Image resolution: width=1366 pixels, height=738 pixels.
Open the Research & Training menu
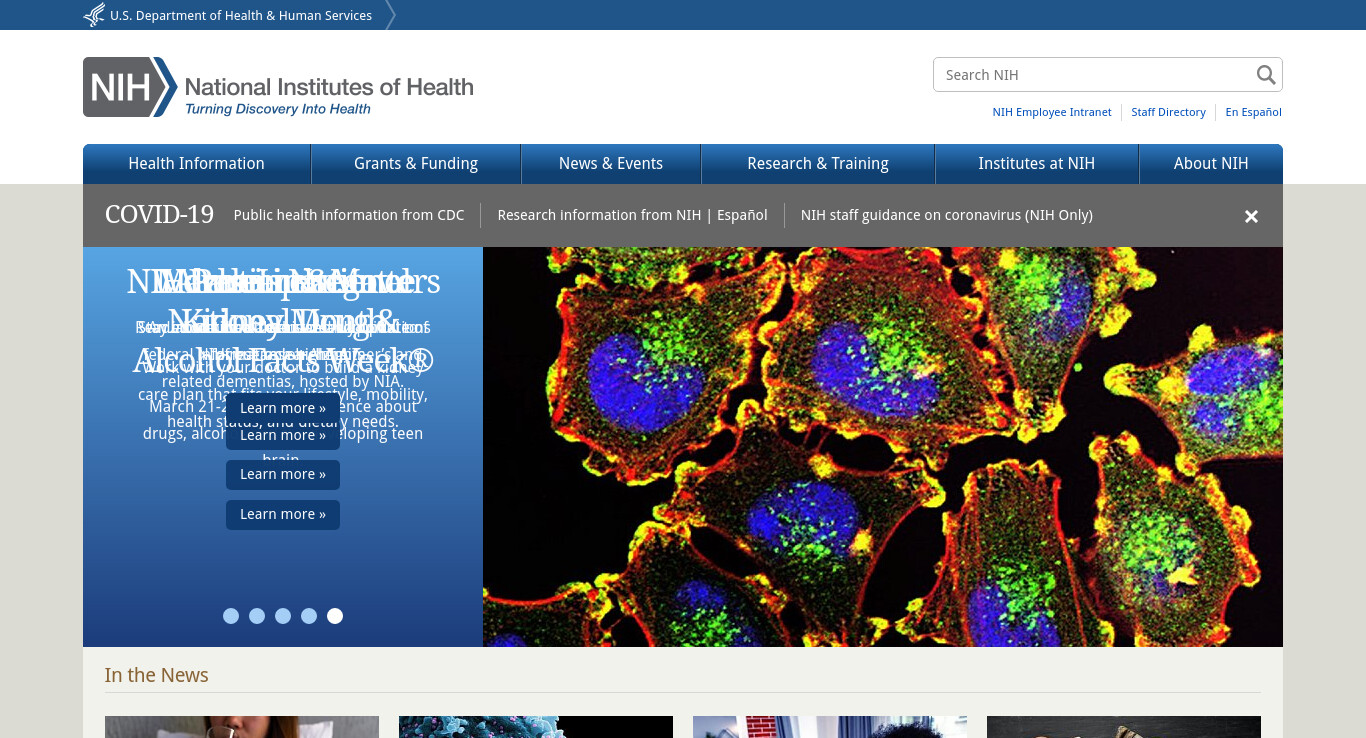click(x=818, y=164)
